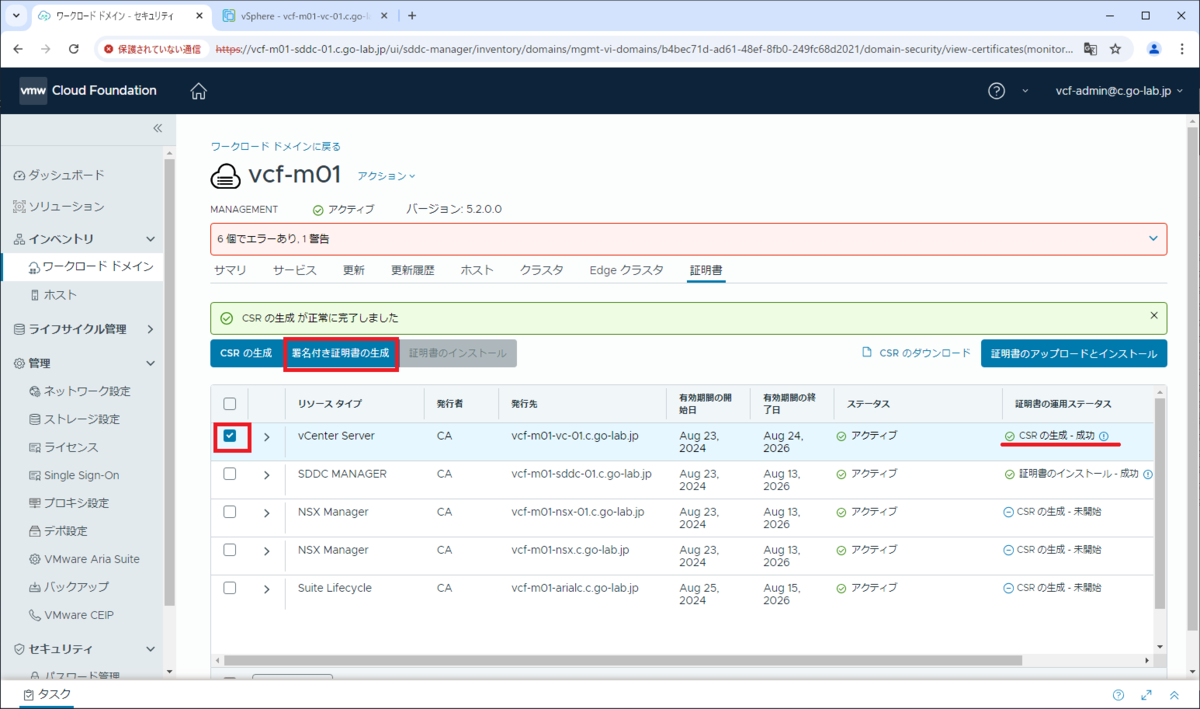Click info icon next to 証明書のインストール - 成功
Screen dimensions: 1200x709
(x=1148, y=474)
